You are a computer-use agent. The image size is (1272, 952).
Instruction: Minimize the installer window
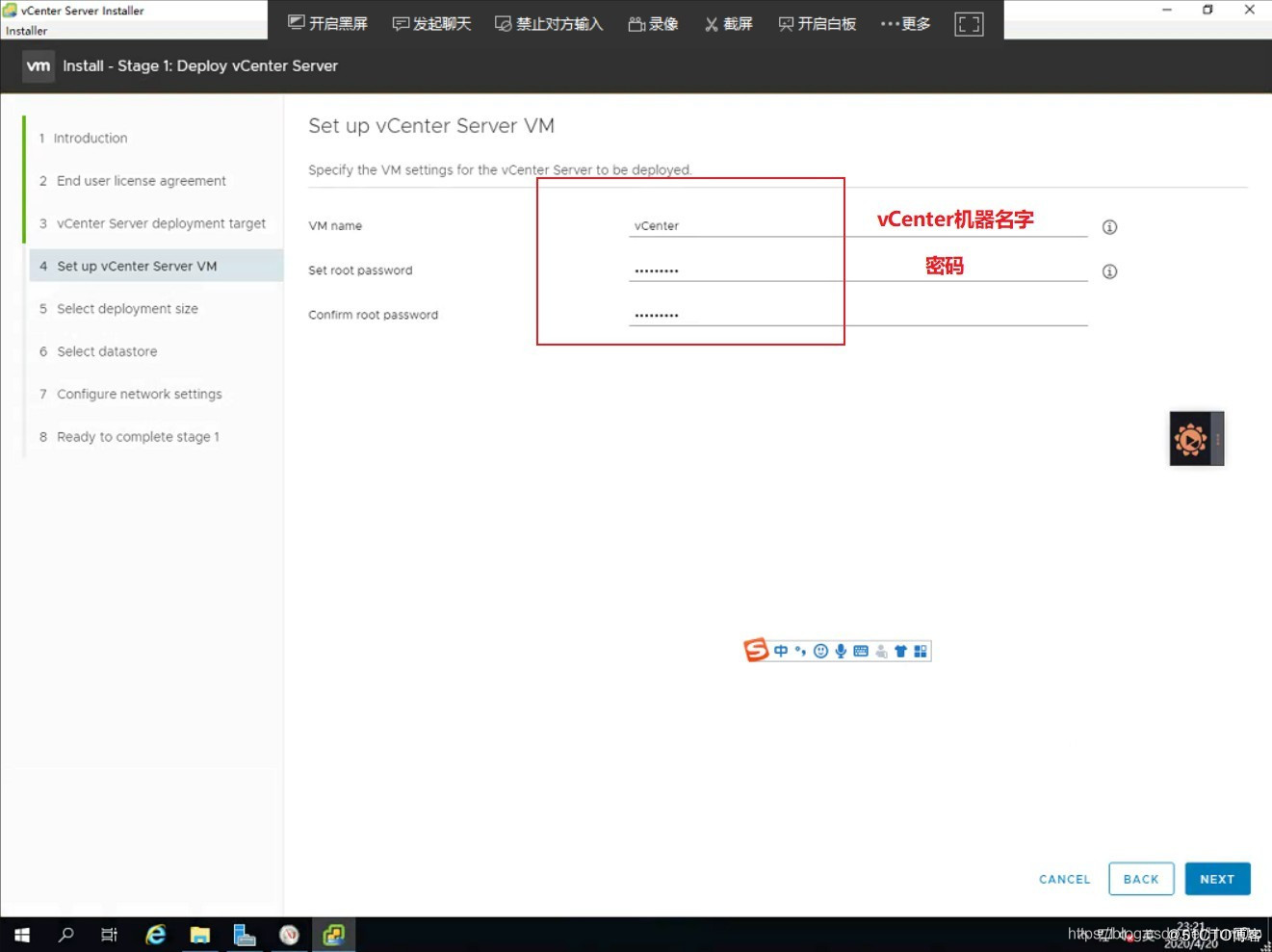point(1166,10)
